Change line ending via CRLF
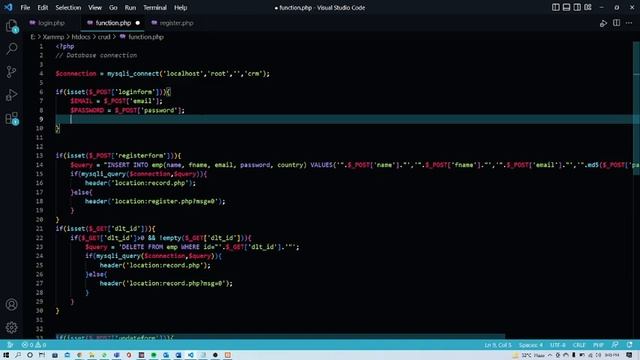 pos(579,345)
